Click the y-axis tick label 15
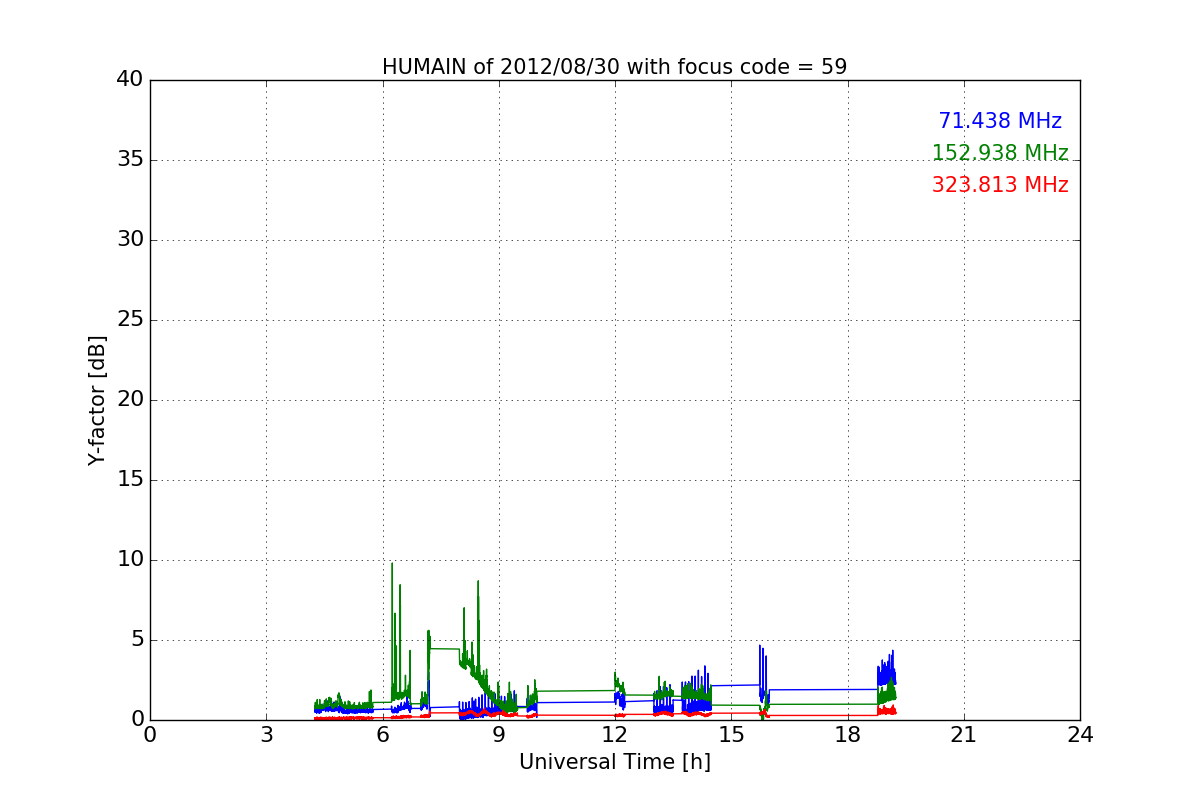Screen dimensions: 1200x800 coord(130,480)
